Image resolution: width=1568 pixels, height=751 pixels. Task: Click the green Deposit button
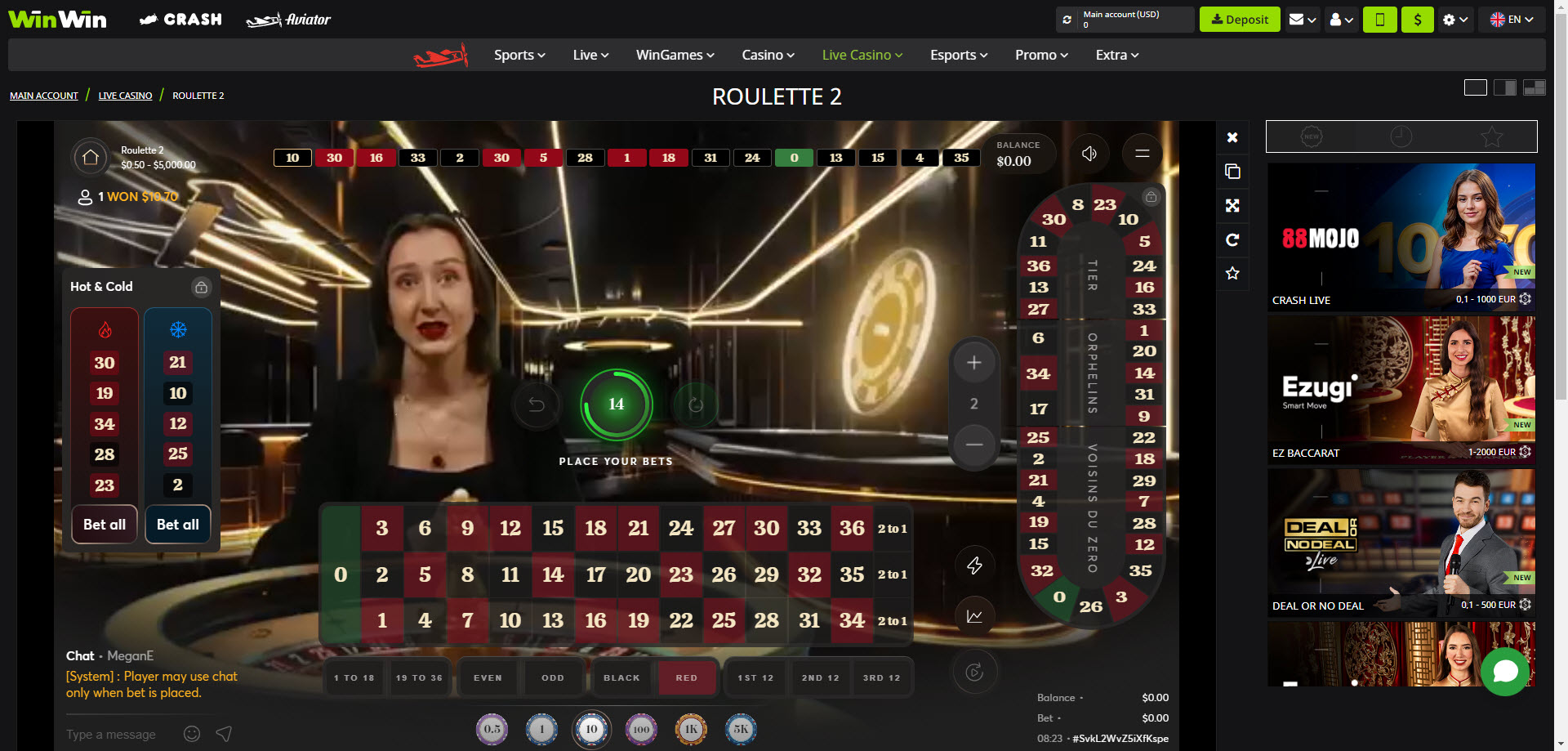tap(1239, 20)
